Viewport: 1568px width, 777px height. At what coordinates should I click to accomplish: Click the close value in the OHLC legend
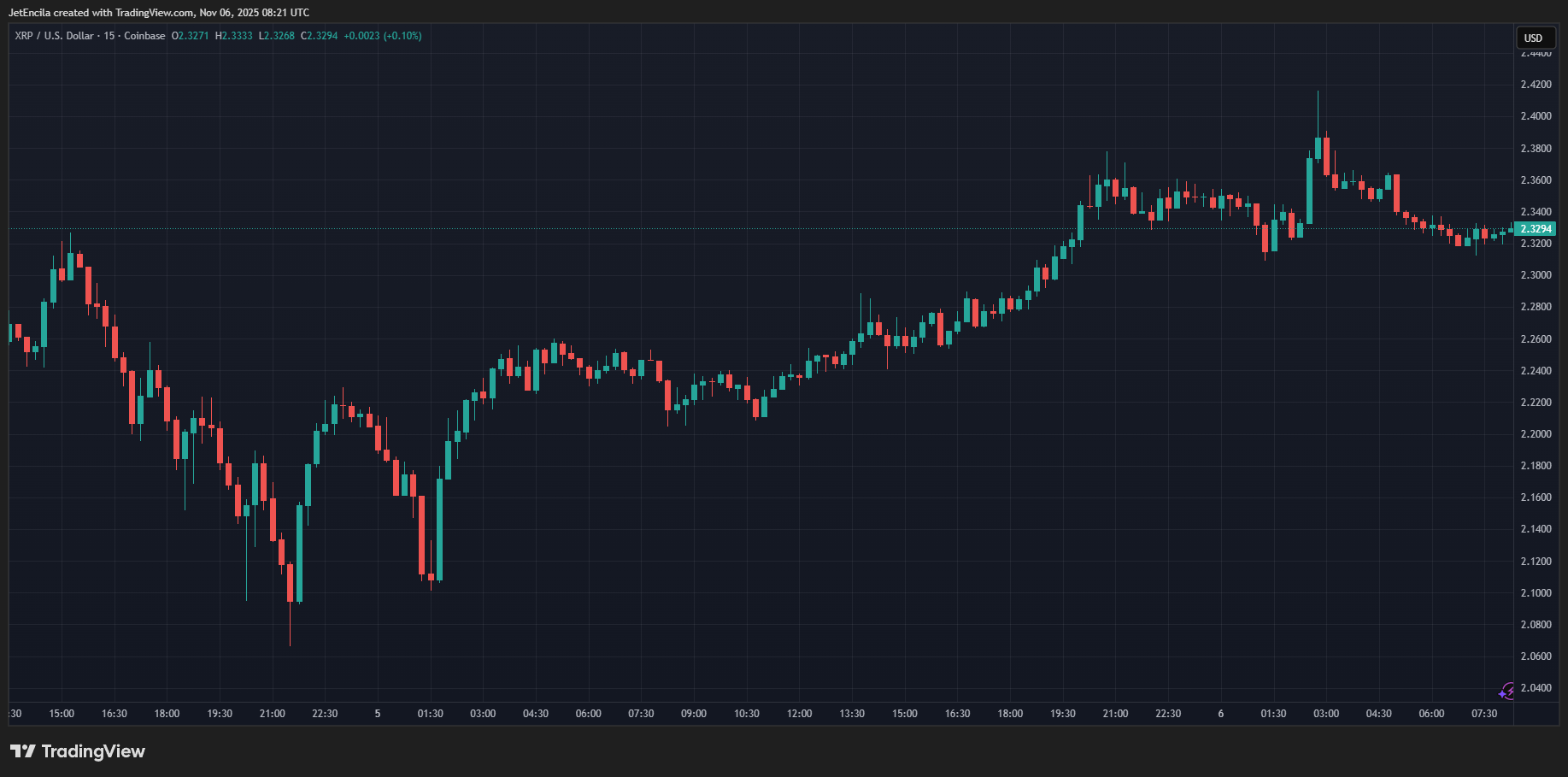pos(320,36)
